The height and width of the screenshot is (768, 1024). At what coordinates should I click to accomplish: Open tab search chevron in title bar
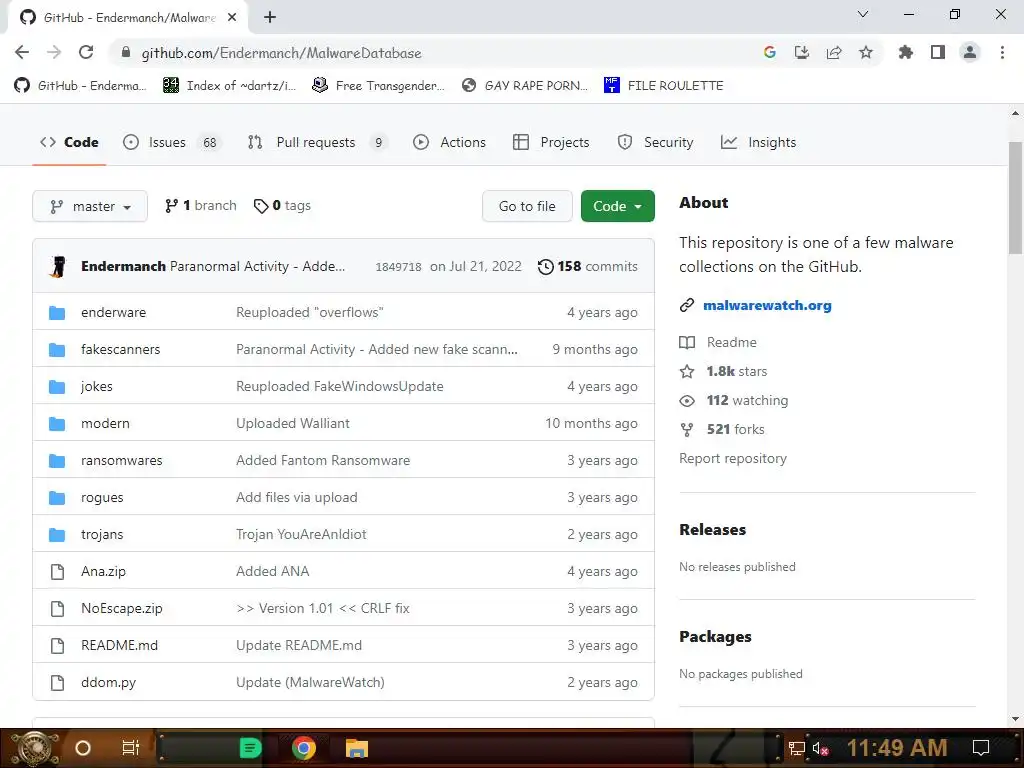click(863, 14)
